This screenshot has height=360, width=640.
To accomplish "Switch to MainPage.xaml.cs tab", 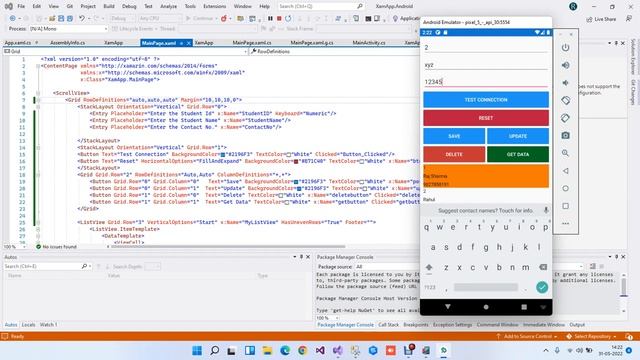I will tap(252, 42).
